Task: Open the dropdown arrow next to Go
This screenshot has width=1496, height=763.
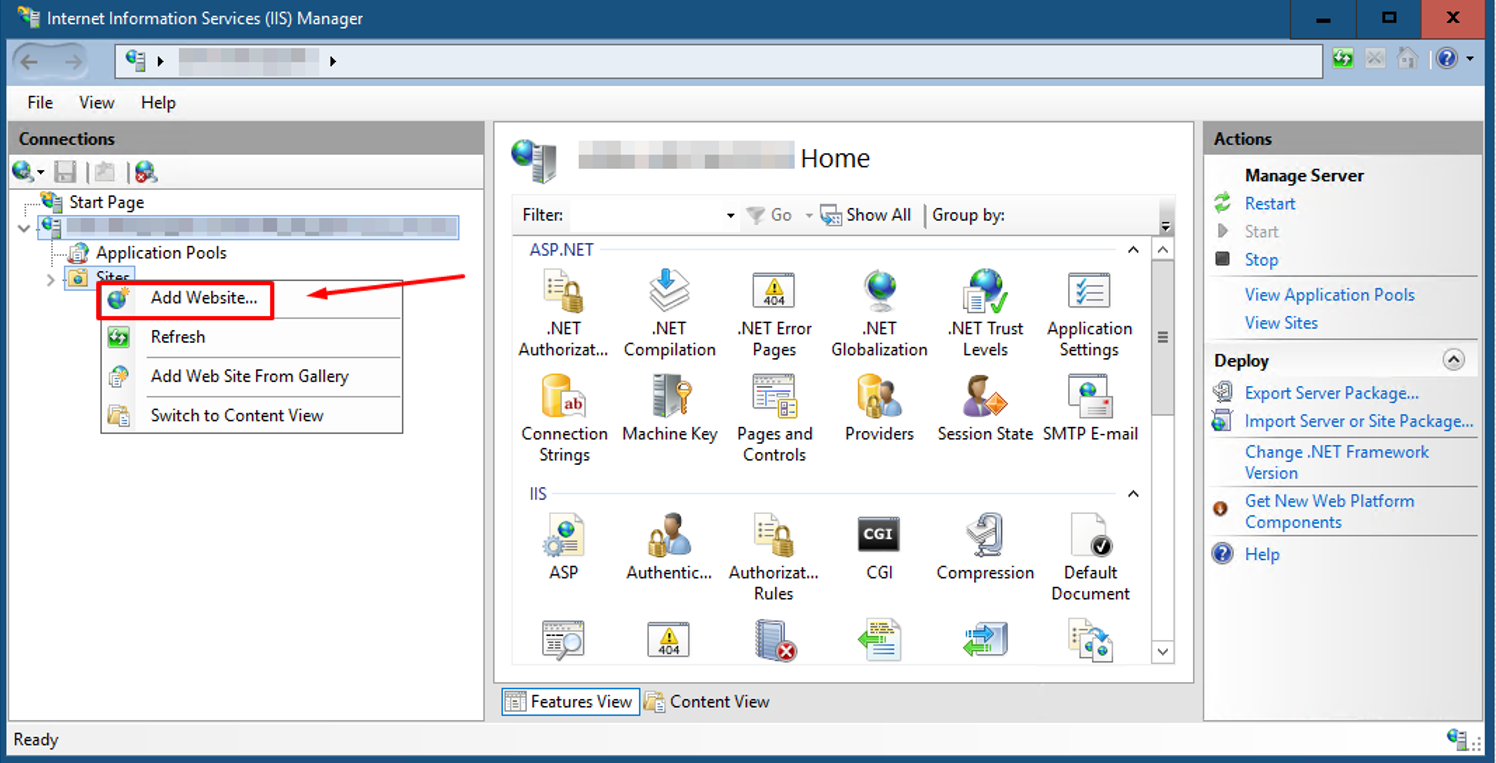Action: (809, 215)
